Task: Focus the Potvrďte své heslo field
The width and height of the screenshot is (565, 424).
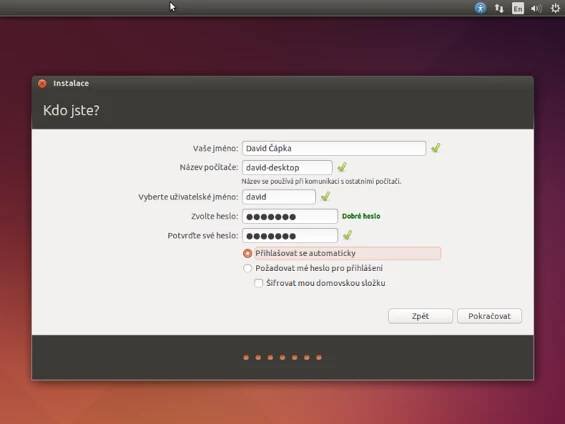Action: [x=290, y=236]
